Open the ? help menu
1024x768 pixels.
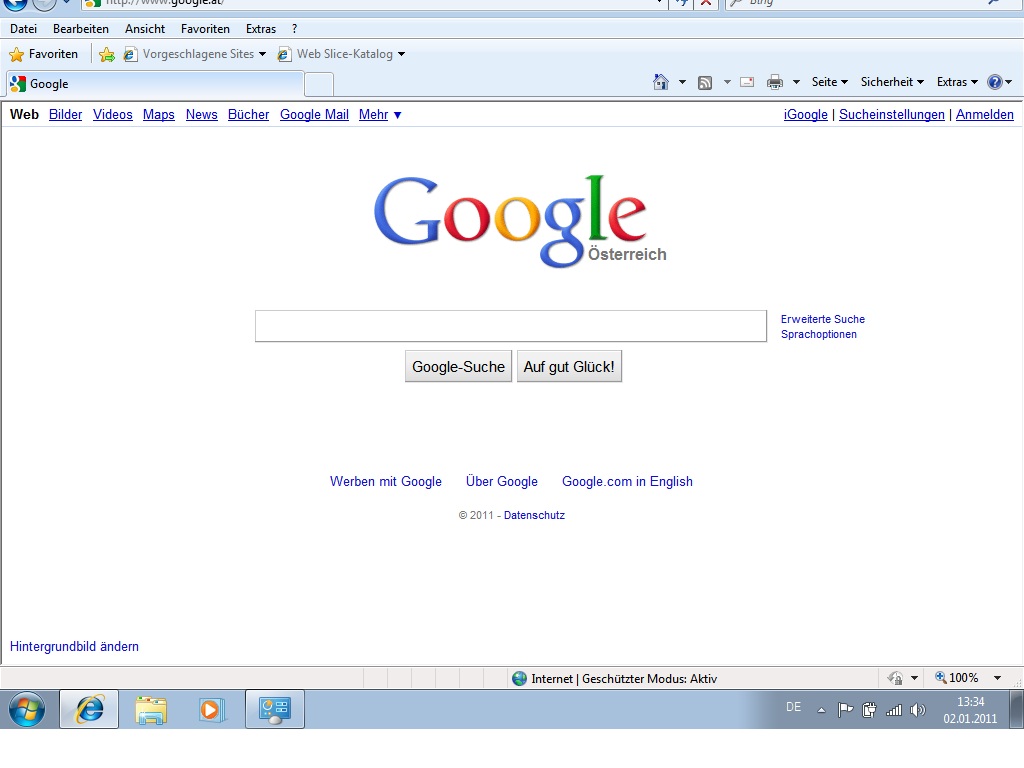click(x=295, y=29)
